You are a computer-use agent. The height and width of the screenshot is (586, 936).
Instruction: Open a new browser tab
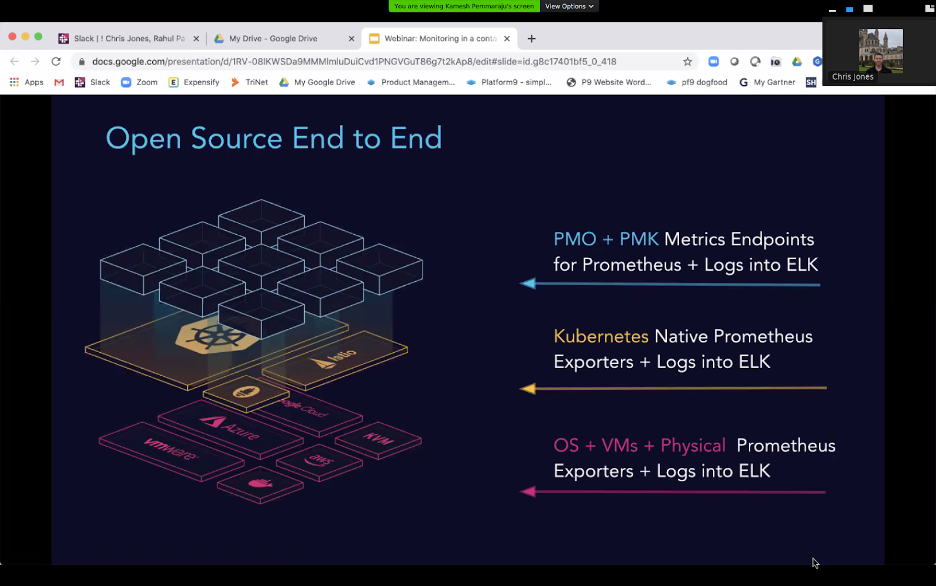[x=531, y=38]
